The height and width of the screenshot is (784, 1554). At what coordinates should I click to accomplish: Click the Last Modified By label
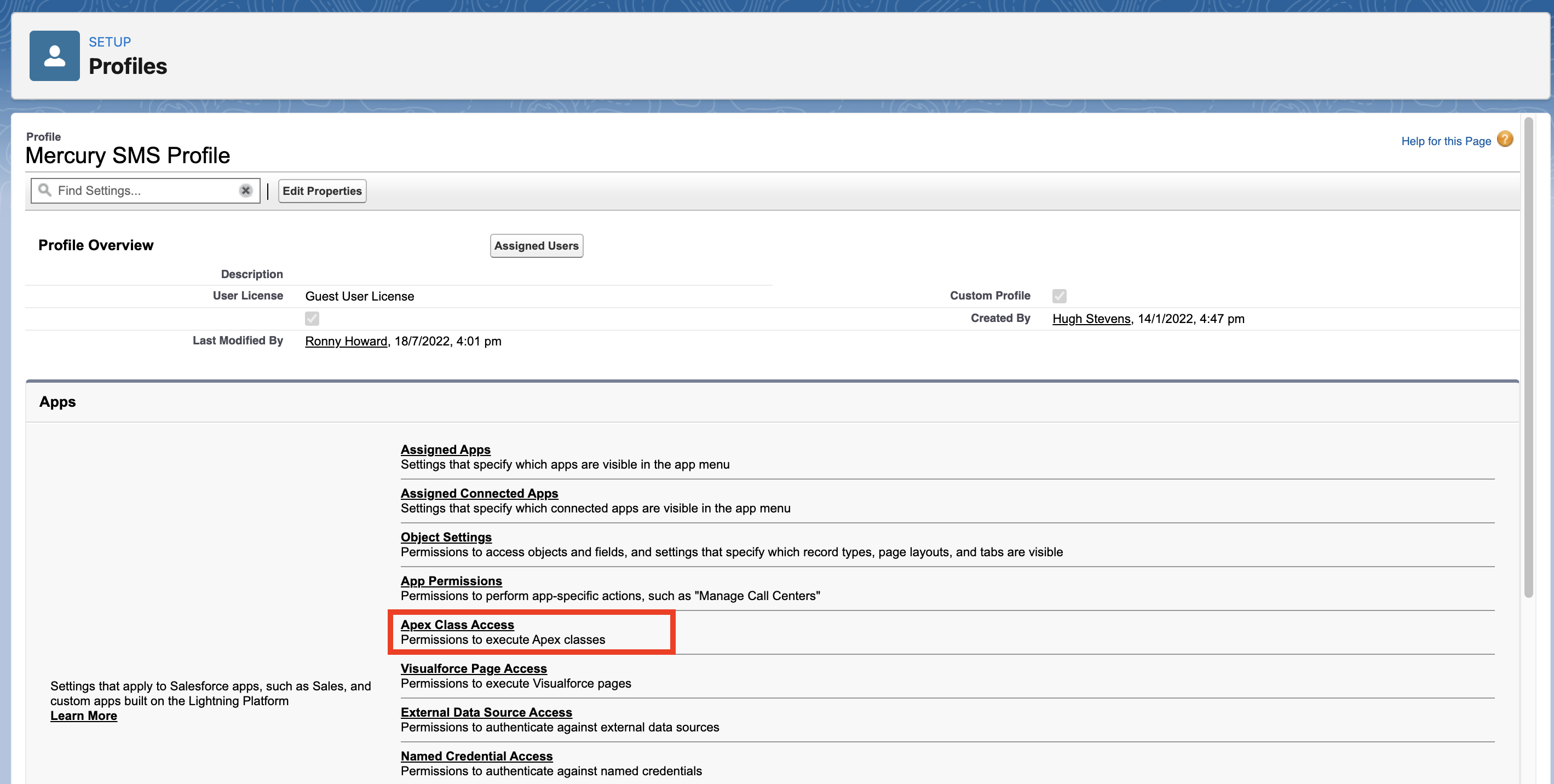click(238, 341)
